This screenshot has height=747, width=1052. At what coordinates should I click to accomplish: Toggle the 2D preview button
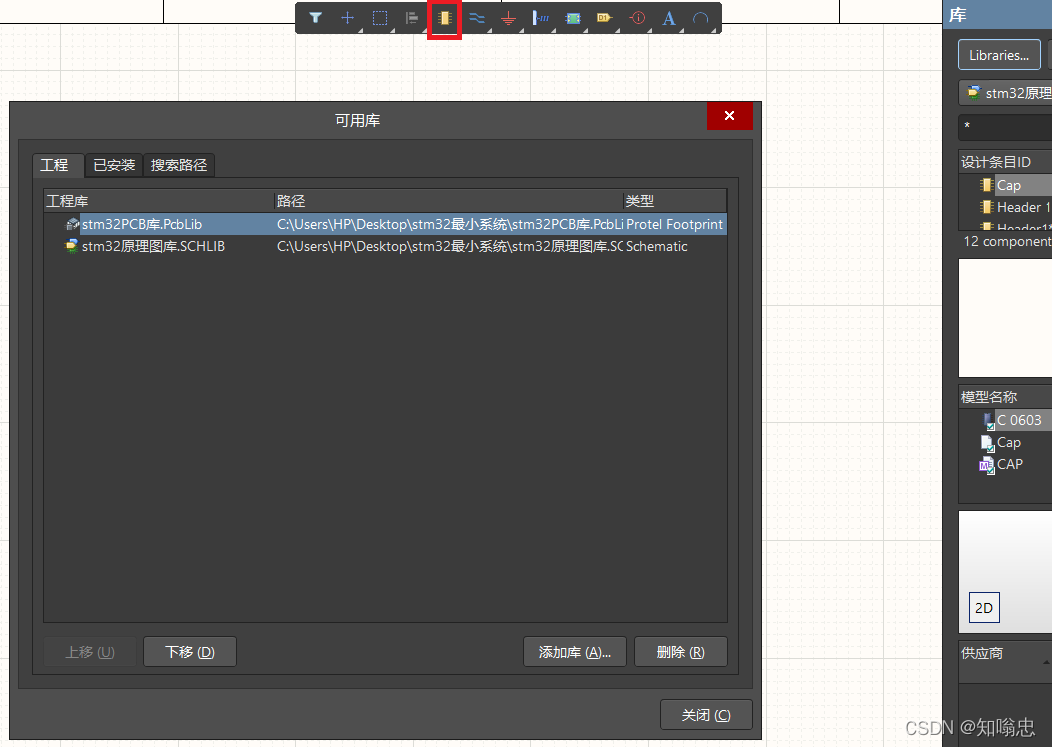(984, 607)
